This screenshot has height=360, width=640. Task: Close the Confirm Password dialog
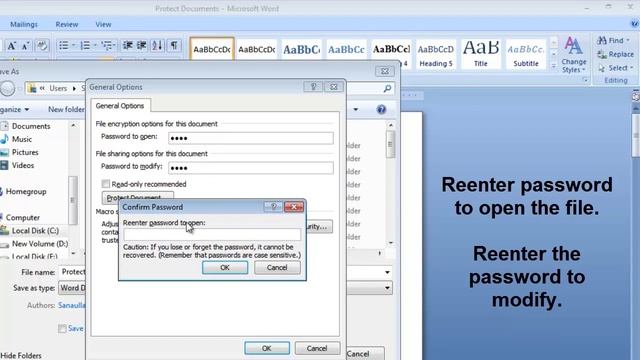(293, 207)
